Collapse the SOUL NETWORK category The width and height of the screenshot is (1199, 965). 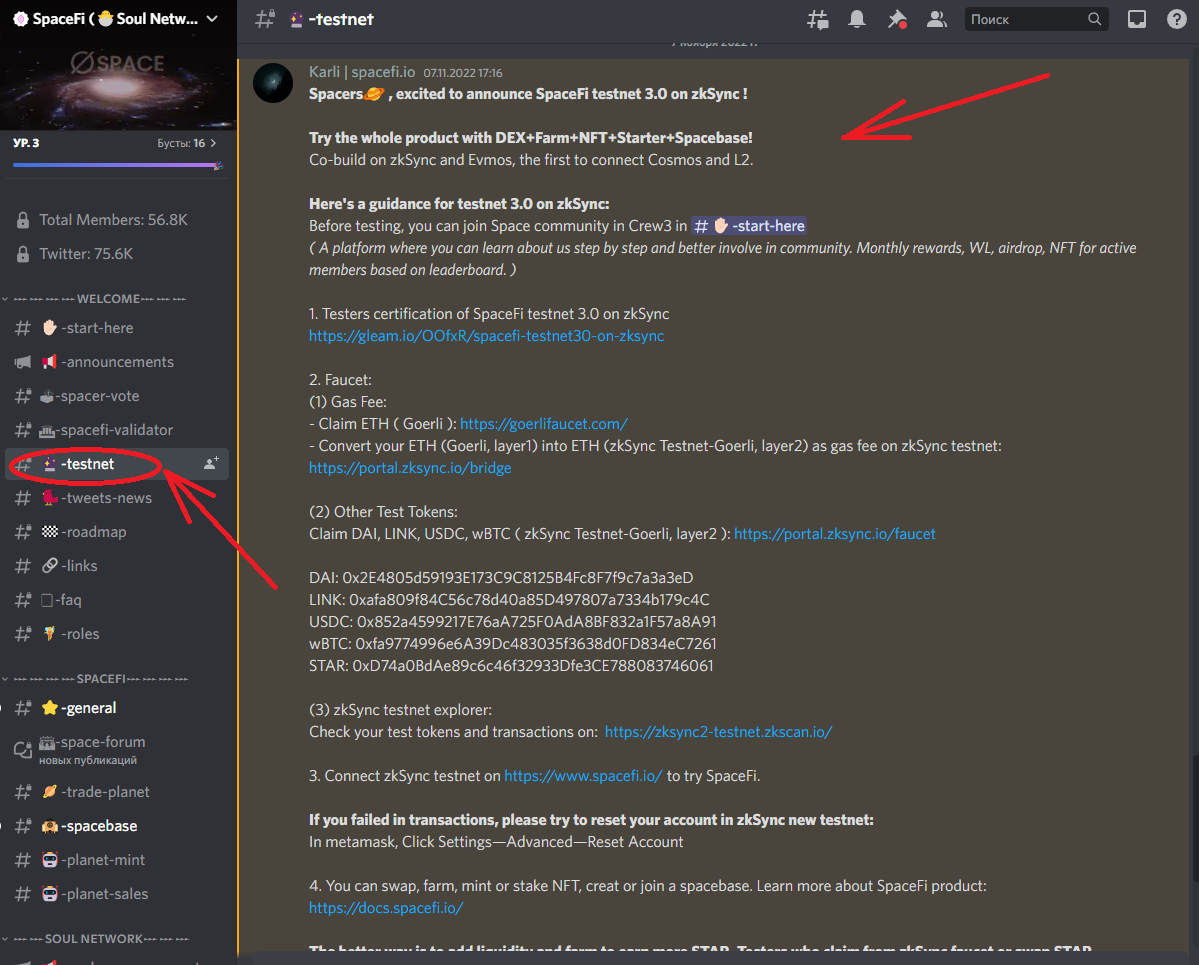click(x=95, y=939)
